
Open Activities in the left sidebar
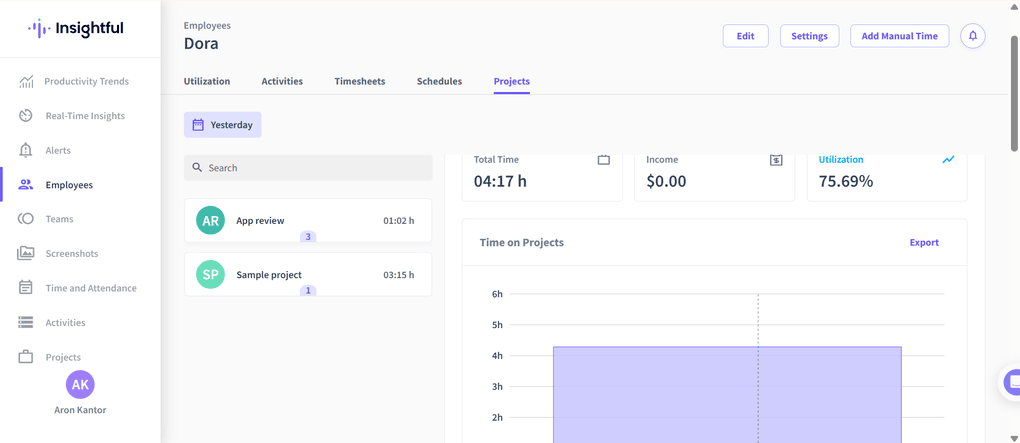coord(65,323)
